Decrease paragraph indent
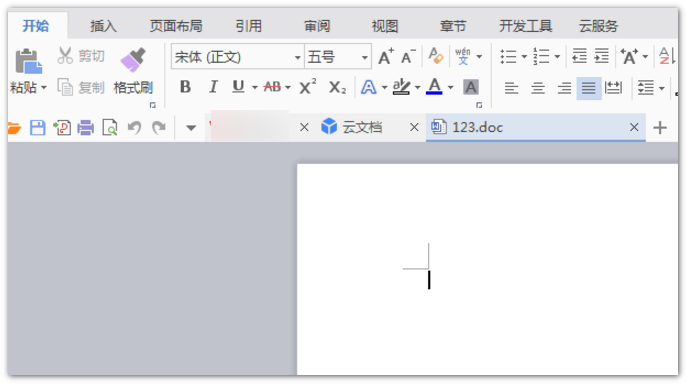Image resolution: width=687 pixels, height=384 pixels. pyautogui.click(x=580, y=56)
